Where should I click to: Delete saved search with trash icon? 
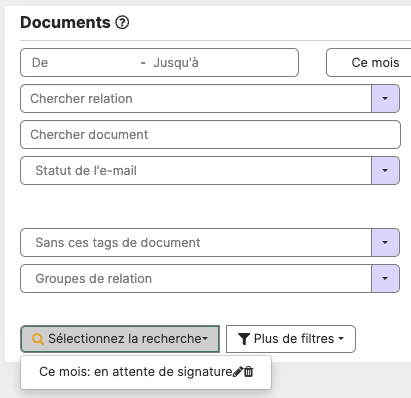249,372
